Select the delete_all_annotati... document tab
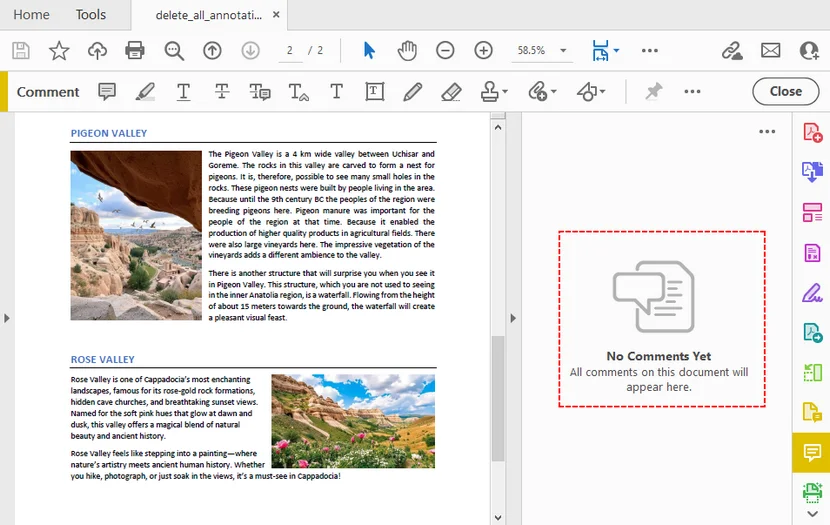 pyautogui.click(x=209, y=15)
